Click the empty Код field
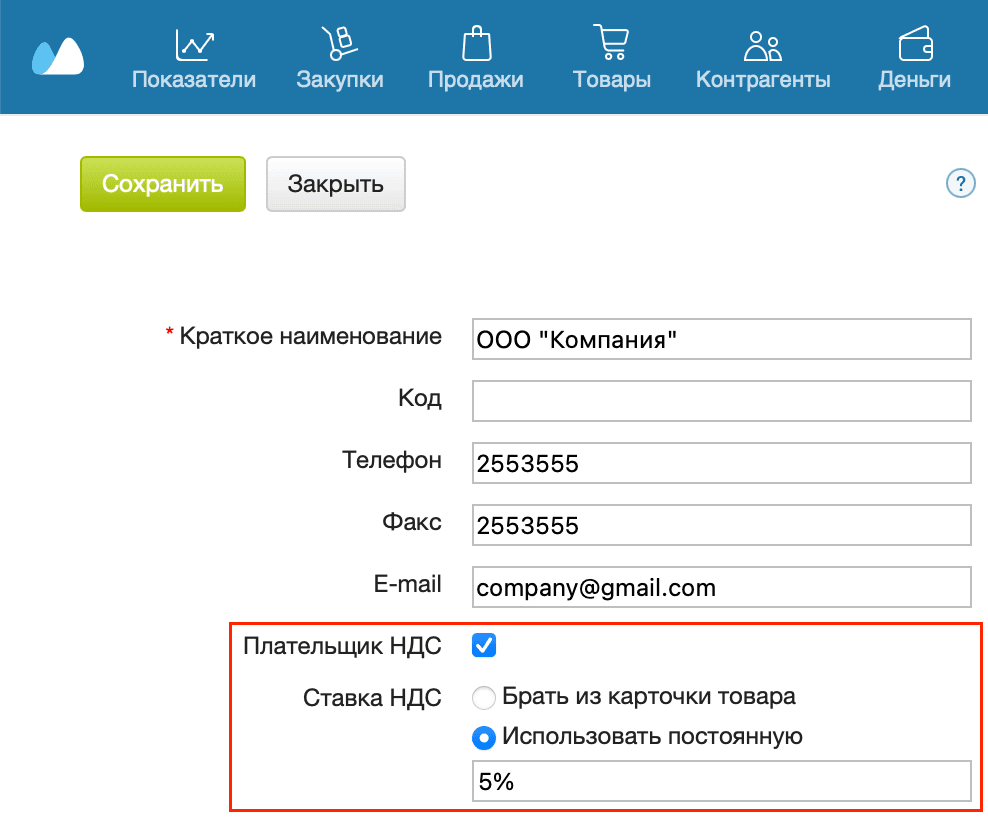 point(721,401)
